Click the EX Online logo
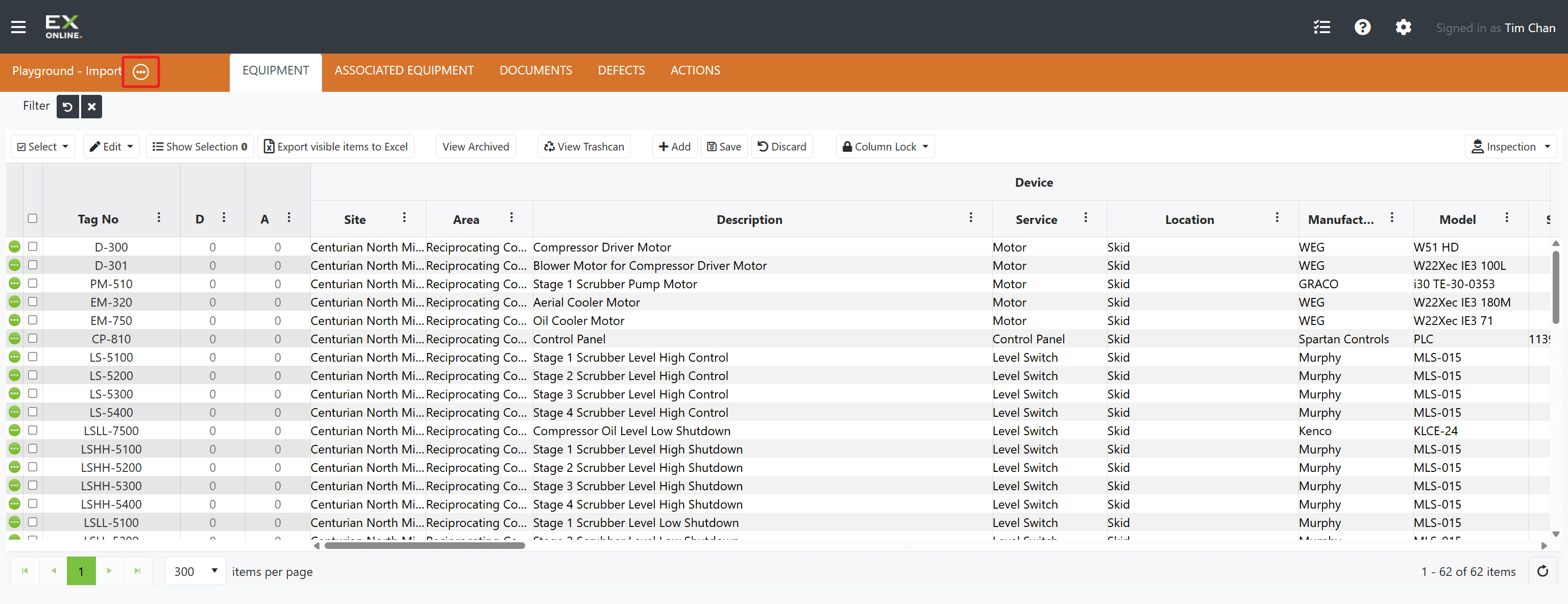The width and height of the screenshot is (1568, 604). click(x=63, y=27)
